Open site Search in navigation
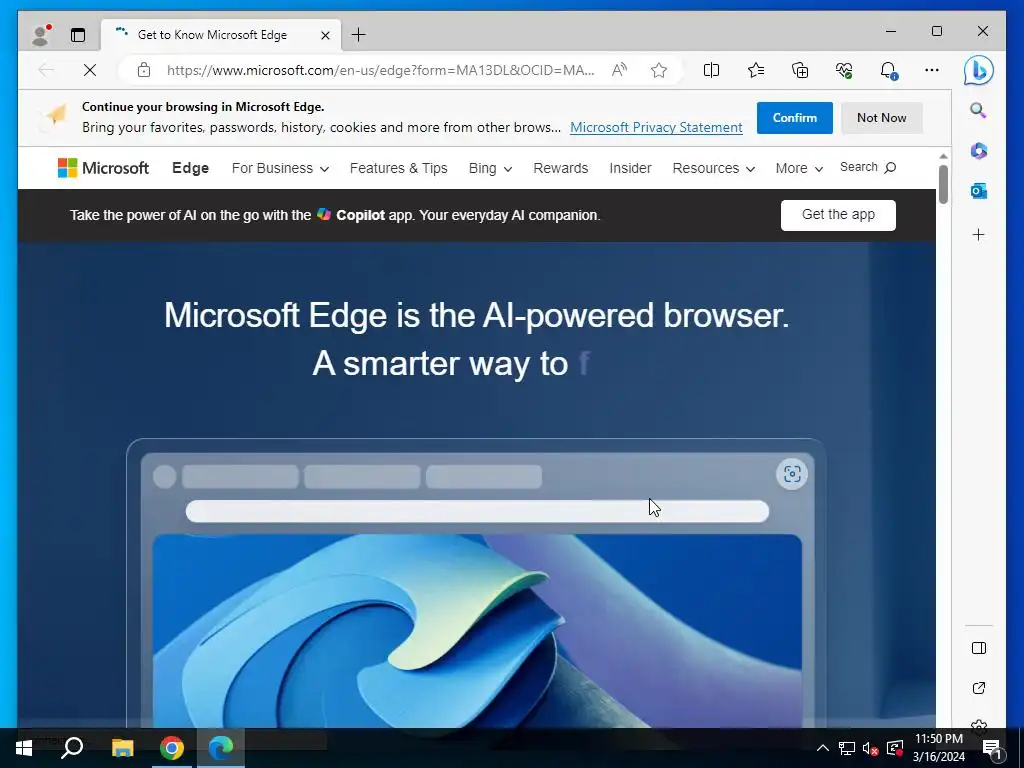This screenshot has width=1024, height=768. coord(867,167)
